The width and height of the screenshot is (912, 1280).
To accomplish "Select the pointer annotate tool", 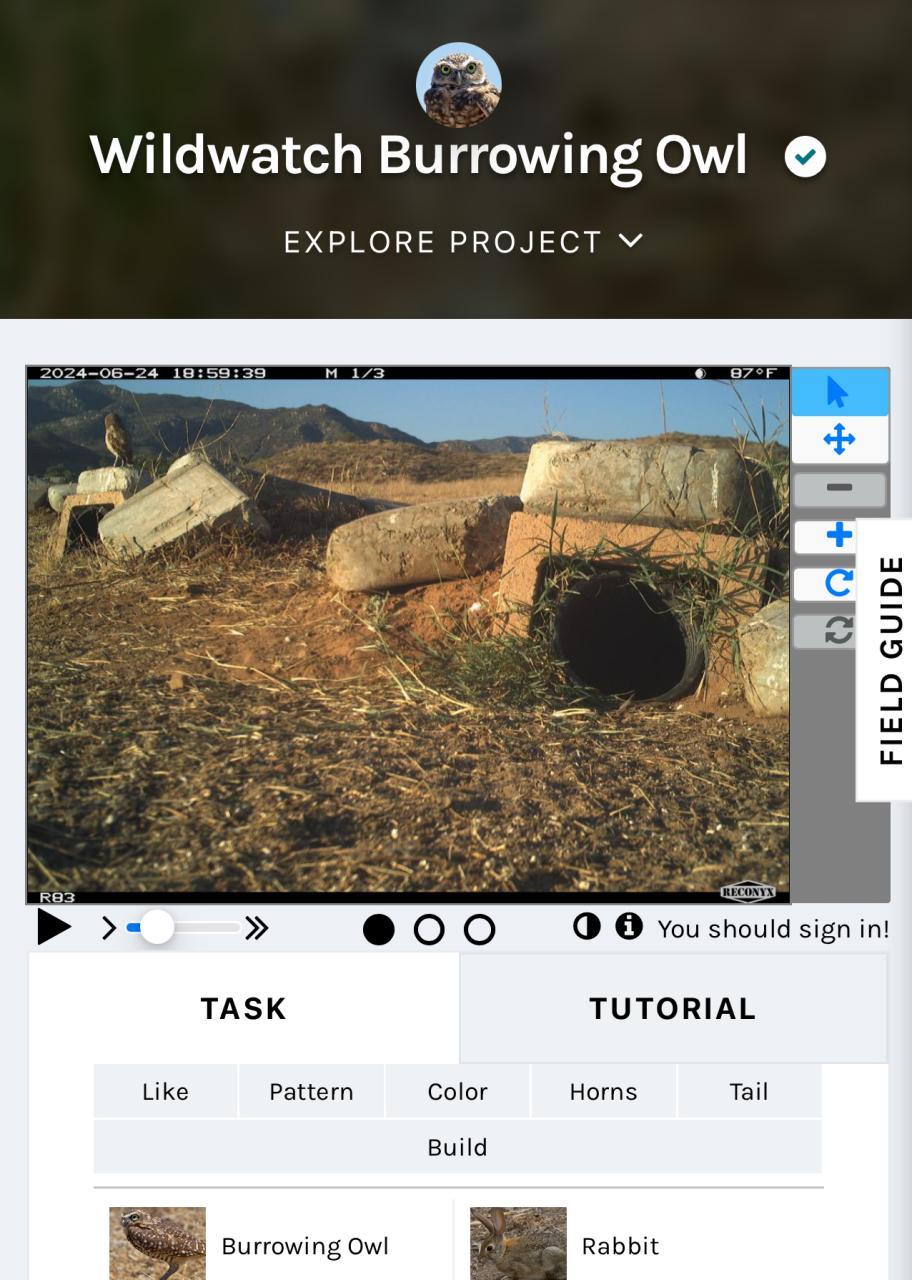I will (x=839, y=392).
